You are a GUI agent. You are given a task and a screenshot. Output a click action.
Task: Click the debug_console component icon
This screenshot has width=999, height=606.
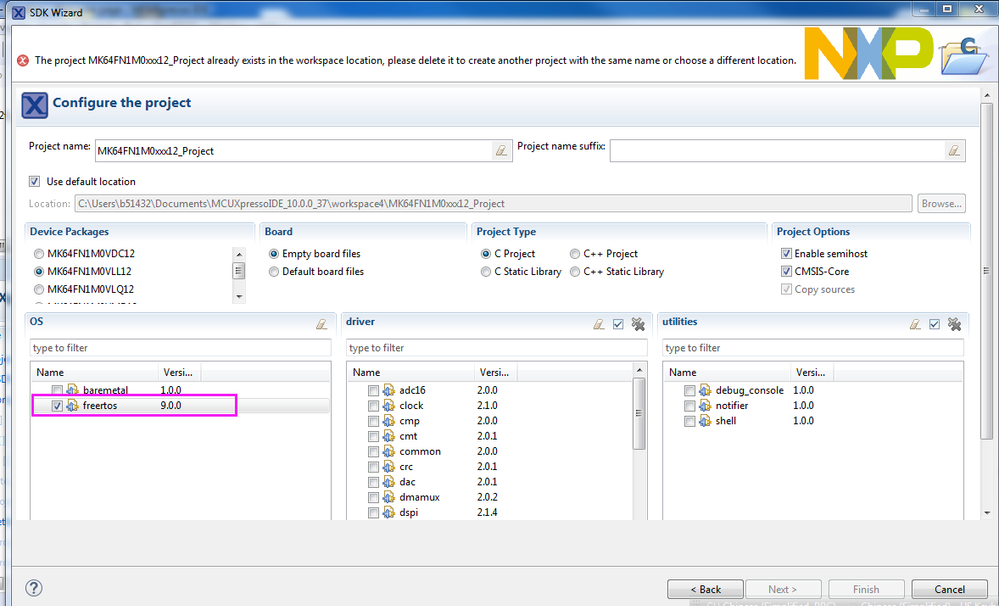point(705,390)
